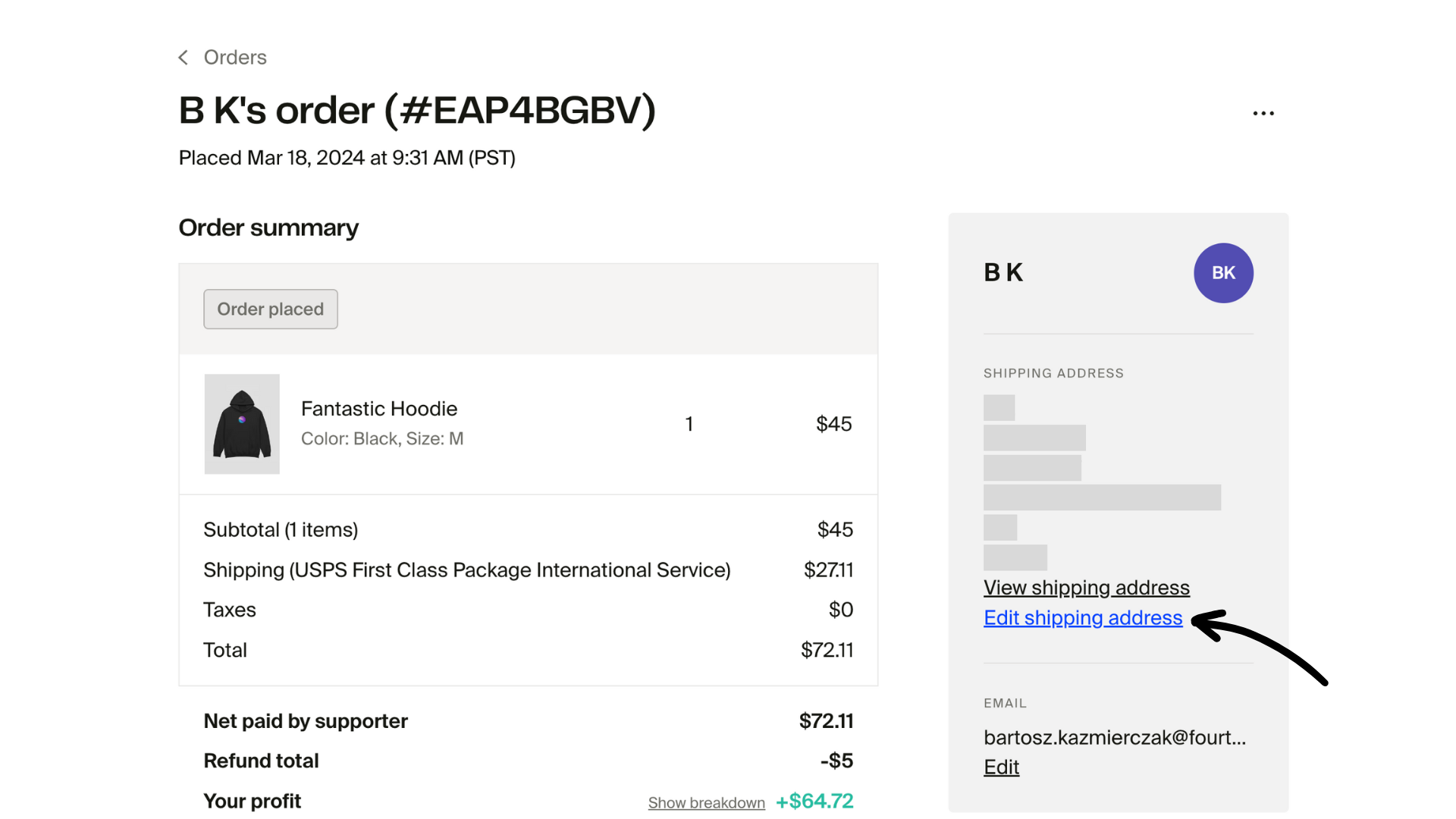Select the Orders breadcrumb label
1456x819 pixels.
coord(234,57)
